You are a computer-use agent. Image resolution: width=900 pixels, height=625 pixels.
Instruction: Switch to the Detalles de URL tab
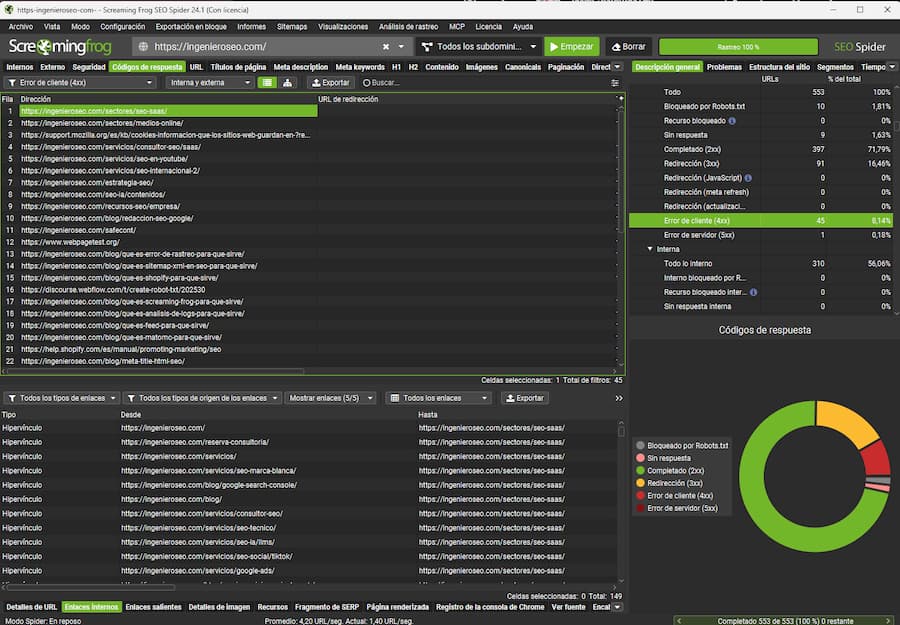pos(32,607)
